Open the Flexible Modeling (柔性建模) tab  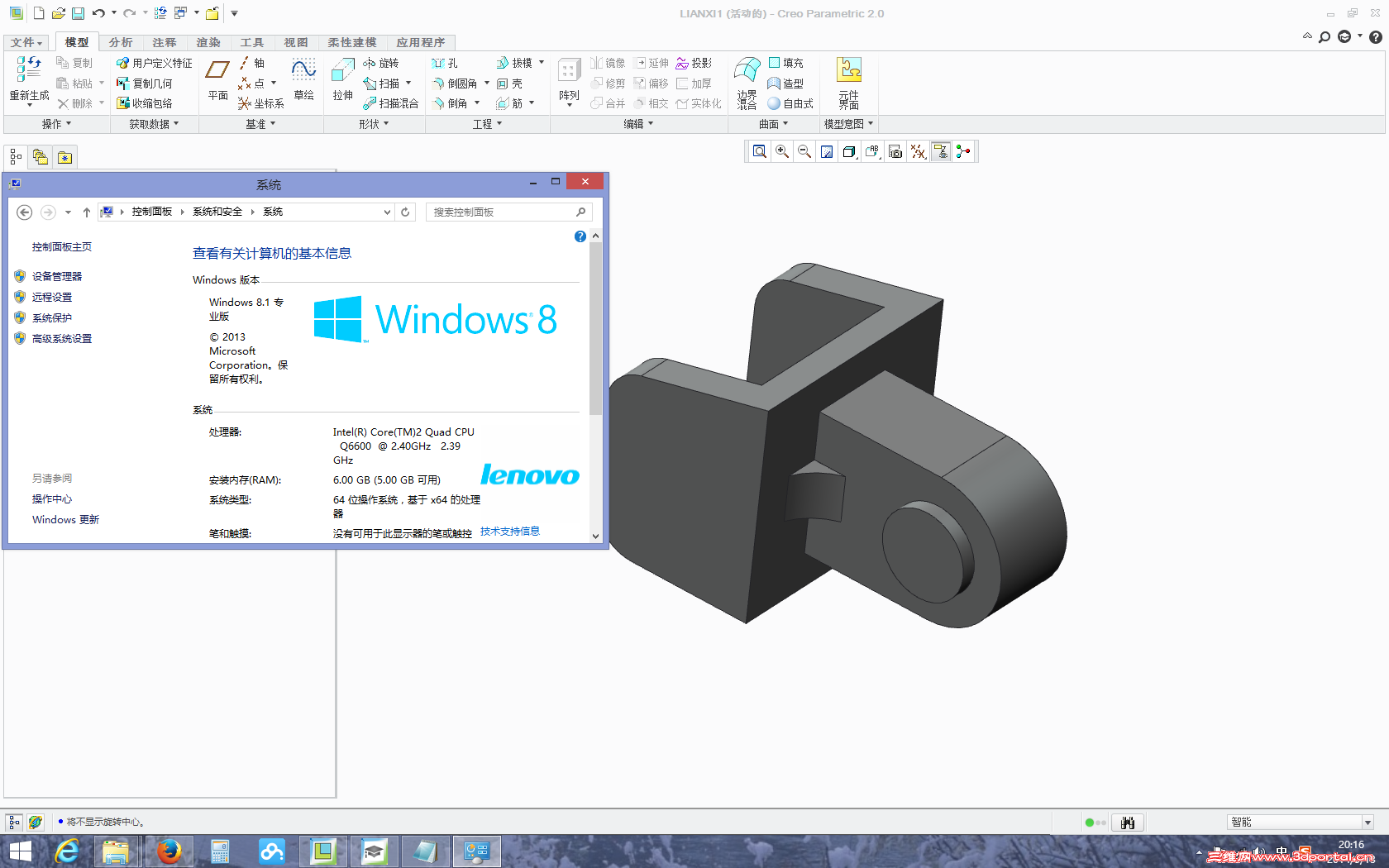click(352, 42)
